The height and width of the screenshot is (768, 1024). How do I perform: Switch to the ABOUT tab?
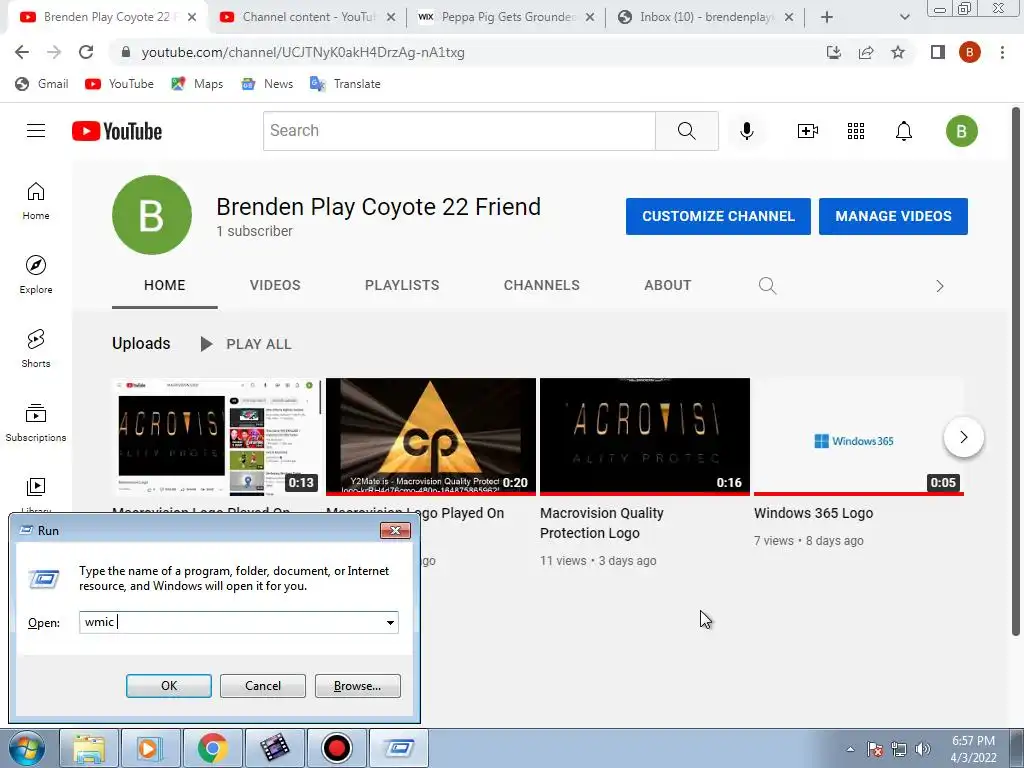(667, 285)
